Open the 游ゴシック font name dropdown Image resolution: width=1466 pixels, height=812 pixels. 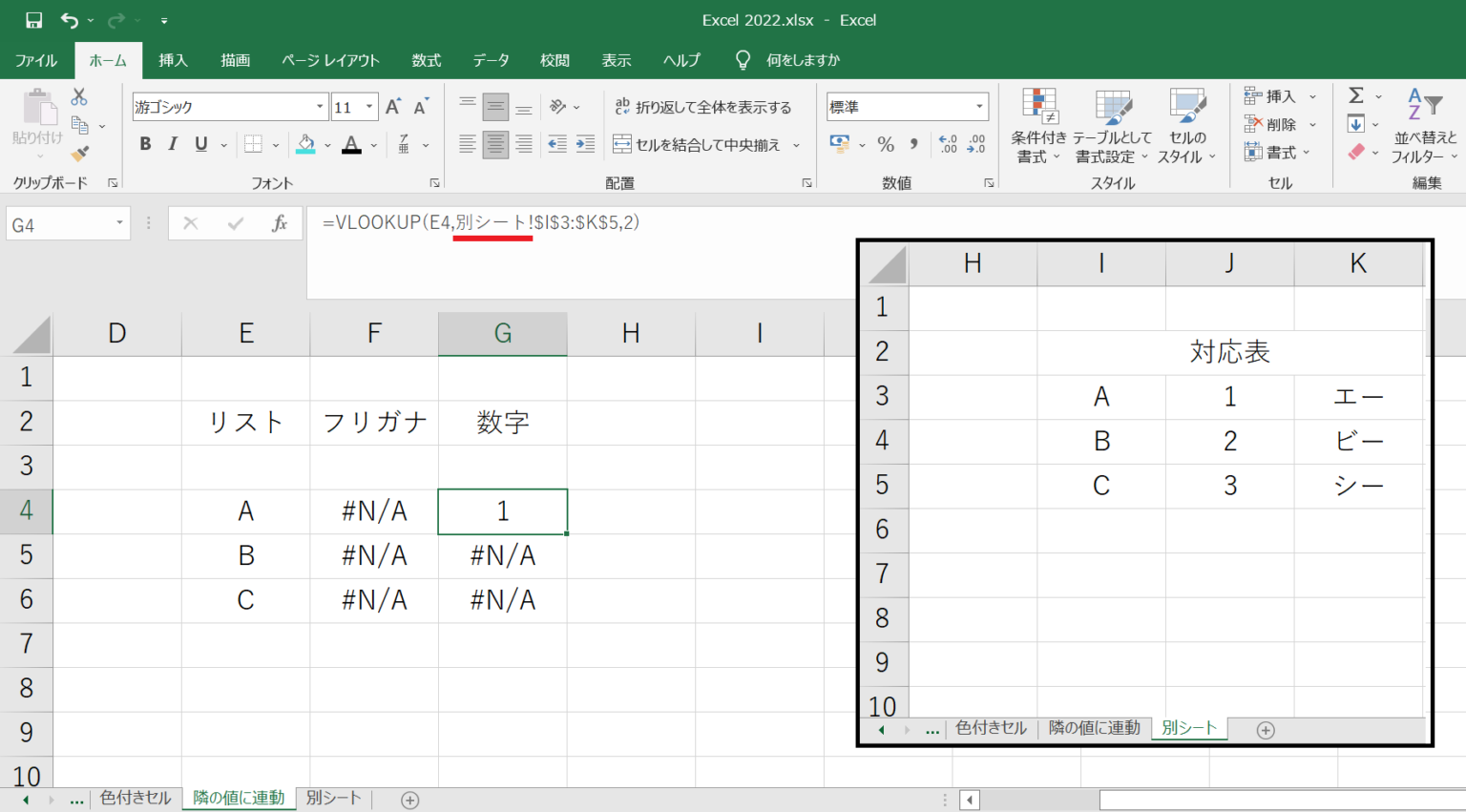pos(320,107)
